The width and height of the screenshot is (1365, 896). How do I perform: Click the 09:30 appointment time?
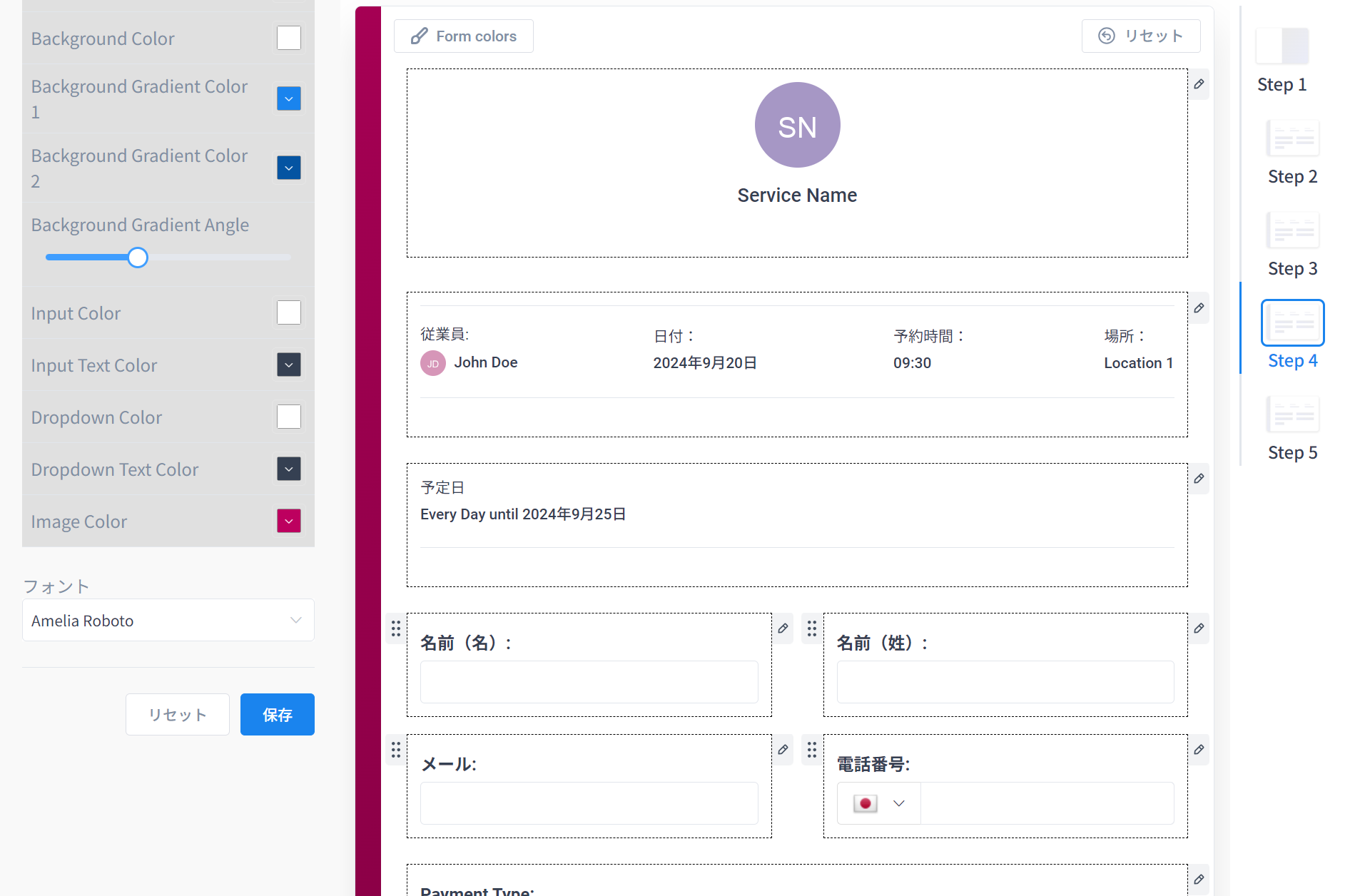912,363
